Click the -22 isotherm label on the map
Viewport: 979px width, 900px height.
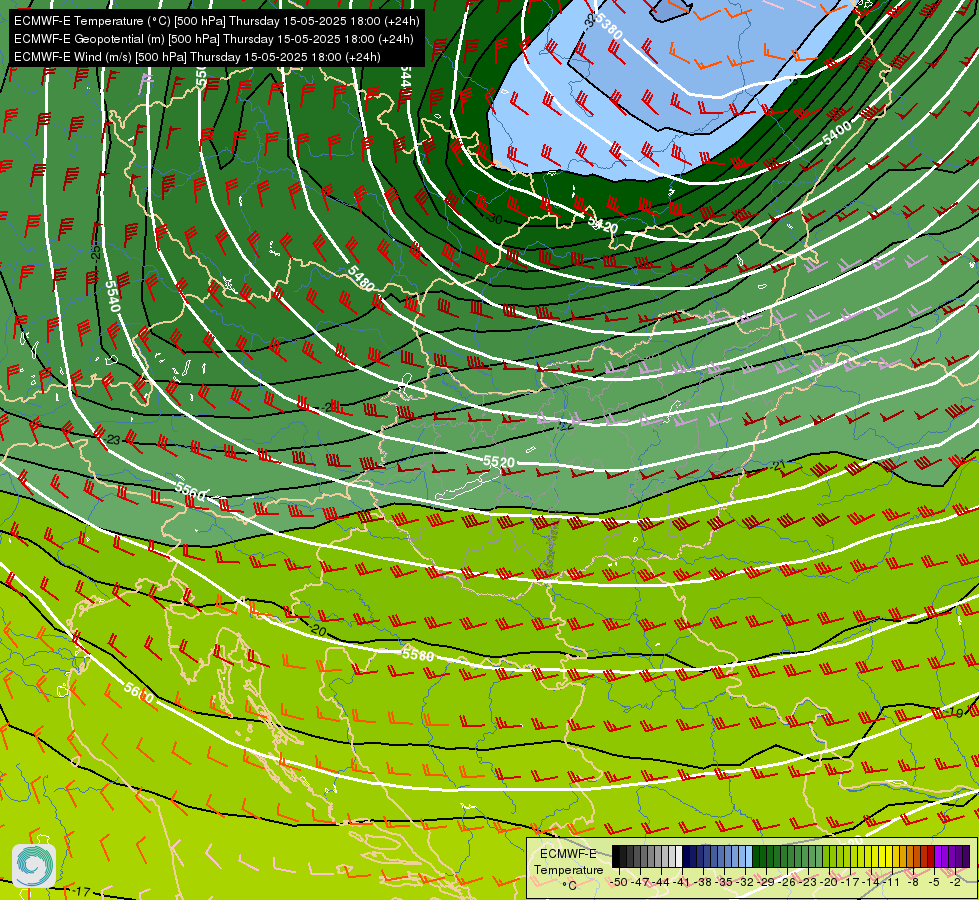tap(565, 427)
